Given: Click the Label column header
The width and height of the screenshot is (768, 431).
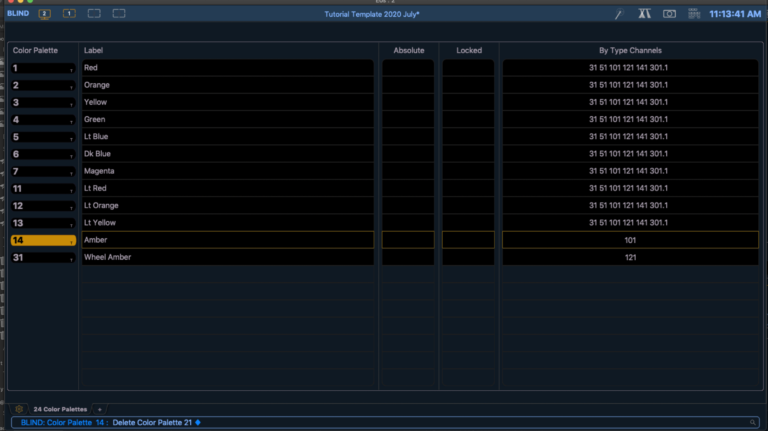Looking at the screenshot, I should click(94, 50).
